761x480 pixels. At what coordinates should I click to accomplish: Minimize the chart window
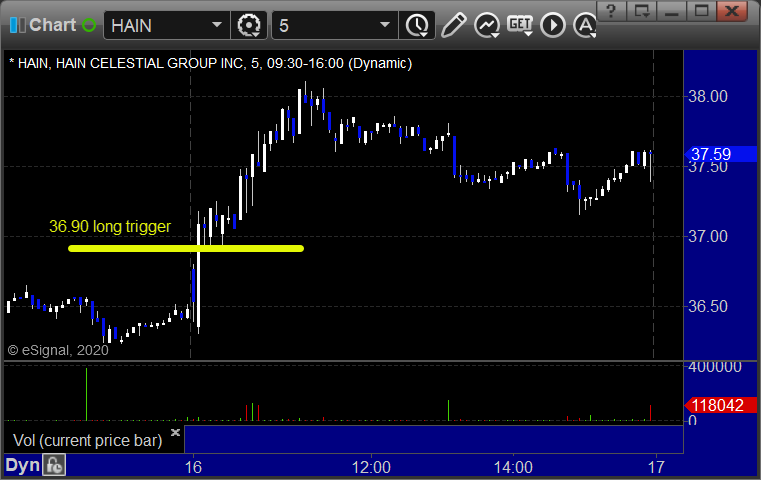pyautogui.click(x=671, y=11)
